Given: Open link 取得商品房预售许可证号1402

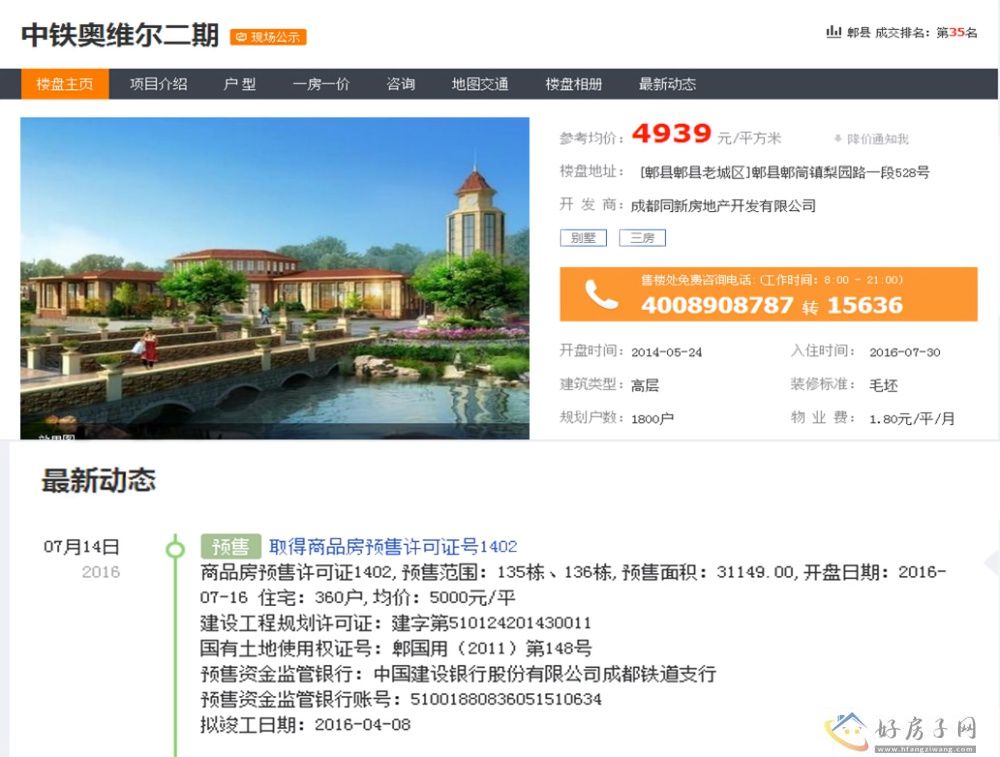Looking at the screenshot, I should coord(393,546).
